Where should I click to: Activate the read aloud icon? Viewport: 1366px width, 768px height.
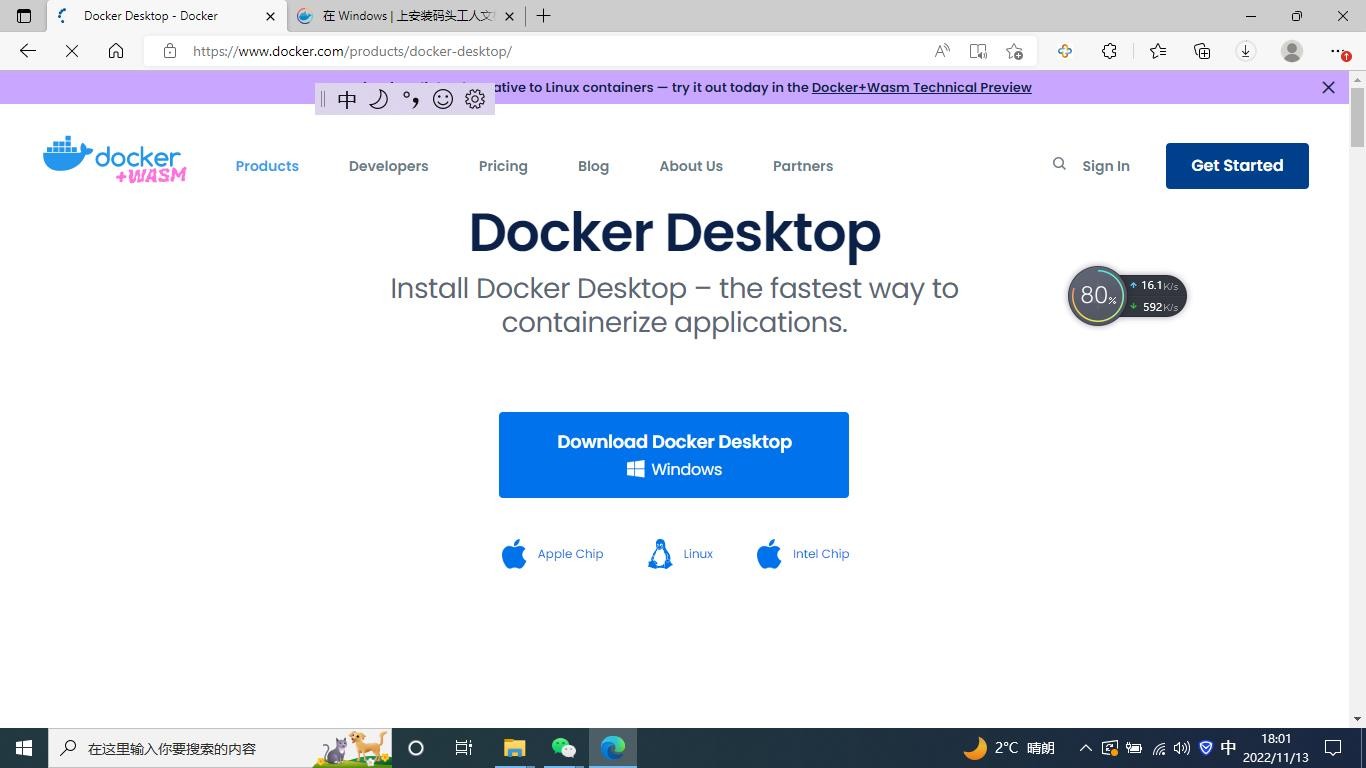click(942, 51)
